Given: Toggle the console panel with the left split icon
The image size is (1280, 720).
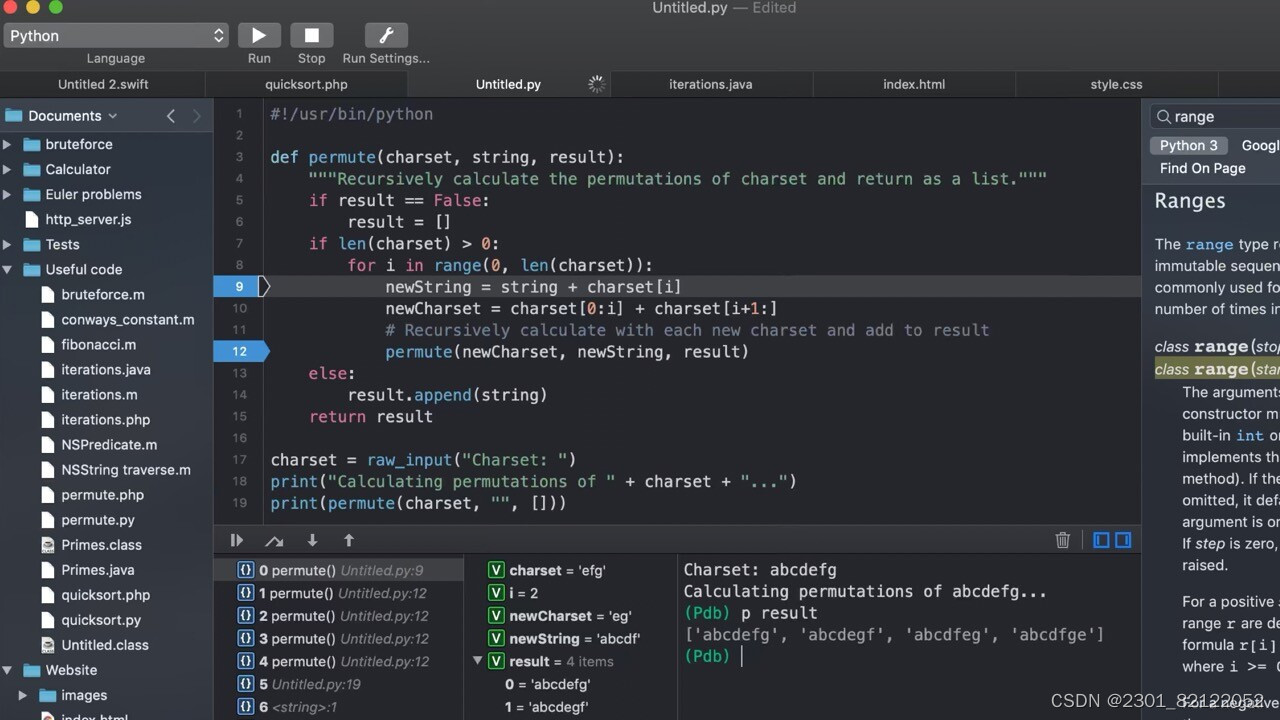Looking at the screenshot, I should pos(1101,540).
